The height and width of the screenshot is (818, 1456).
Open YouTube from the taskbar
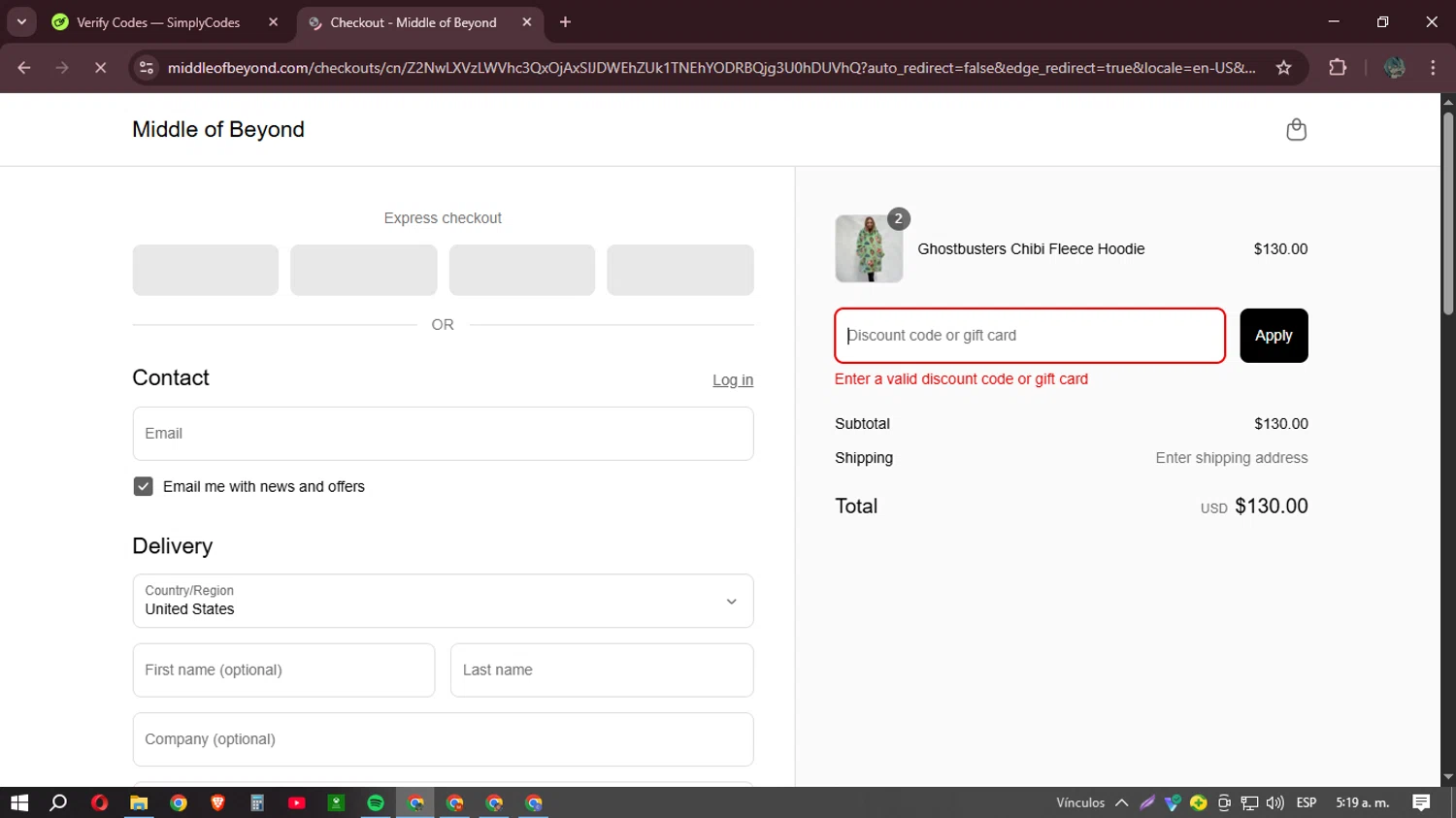tap(297, 802)
